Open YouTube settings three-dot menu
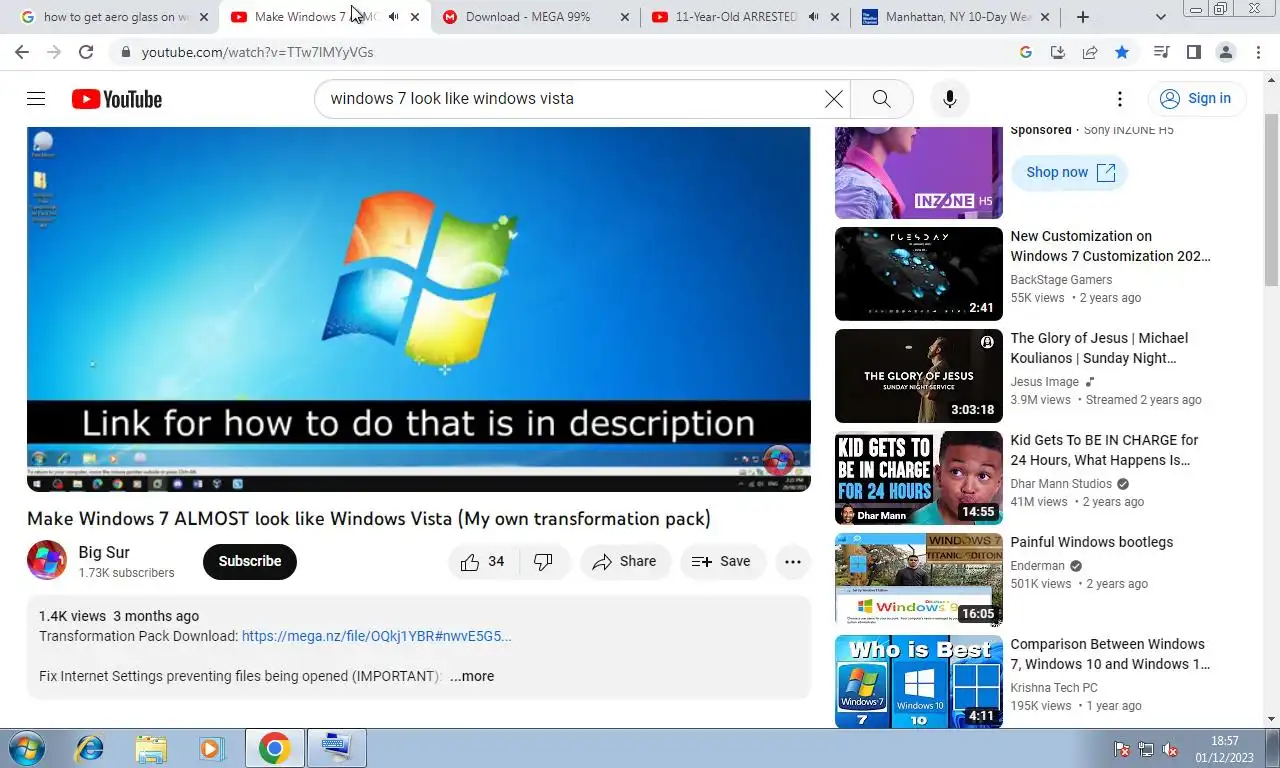1280x768 pixels. (x=1120, y=98)
